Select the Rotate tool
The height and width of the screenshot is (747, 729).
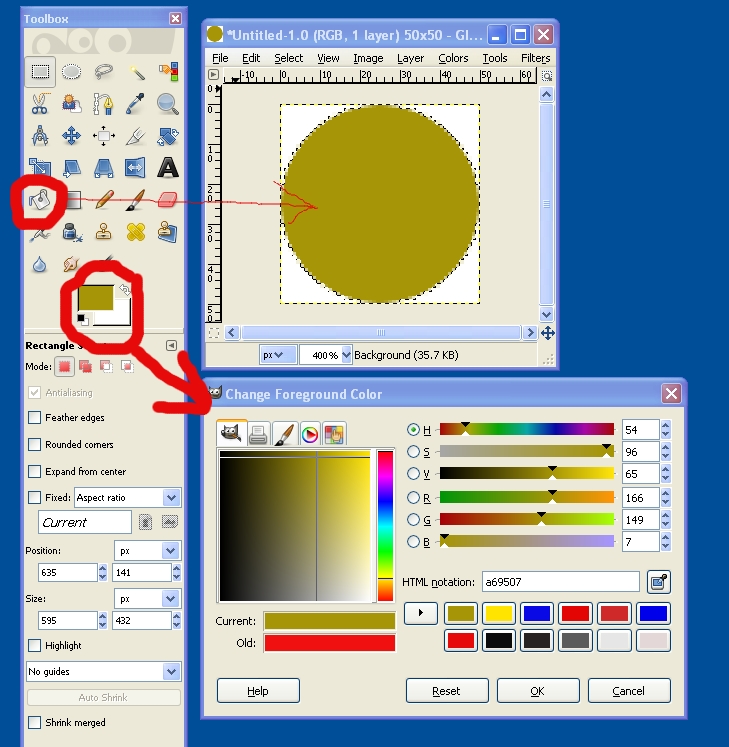[168, 136]
